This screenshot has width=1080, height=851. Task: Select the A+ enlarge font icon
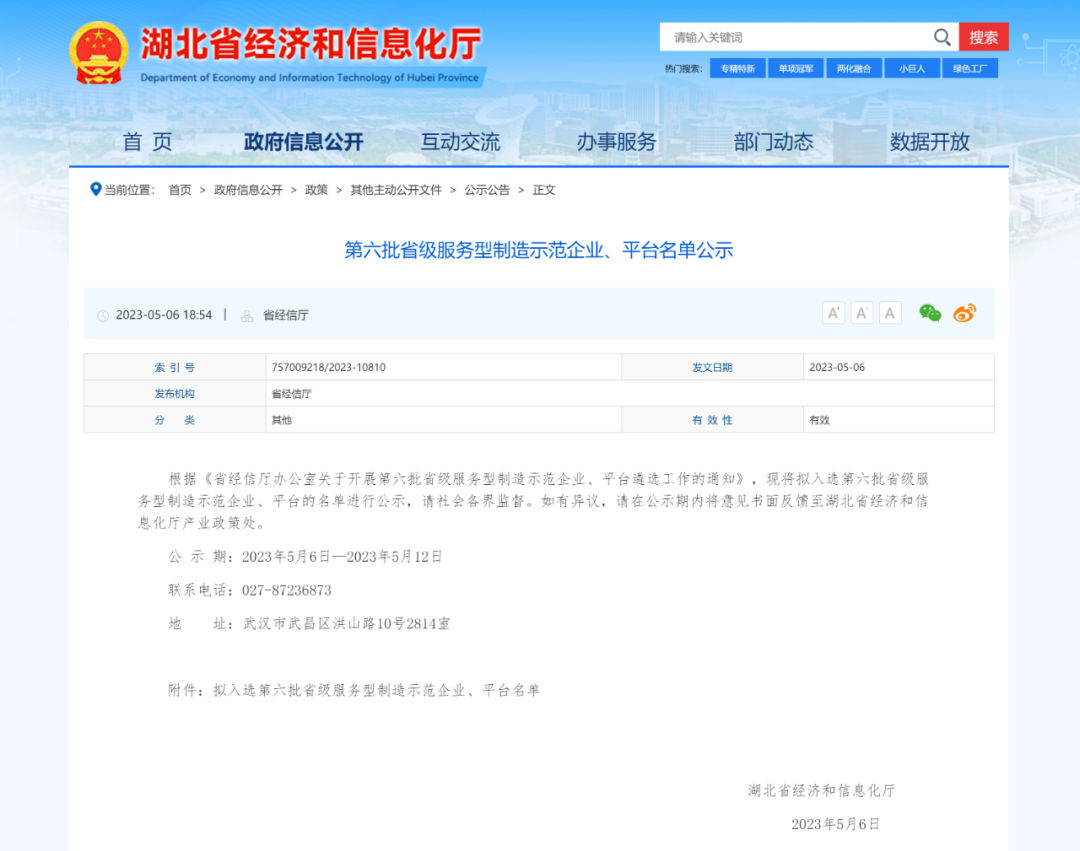pyautogui.click(x=833, y=312)
